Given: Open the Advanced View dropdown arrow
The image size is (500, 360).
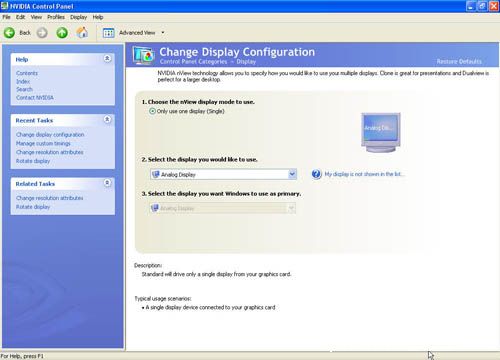Looking at the screenshot, I should [x=163, y=33].
